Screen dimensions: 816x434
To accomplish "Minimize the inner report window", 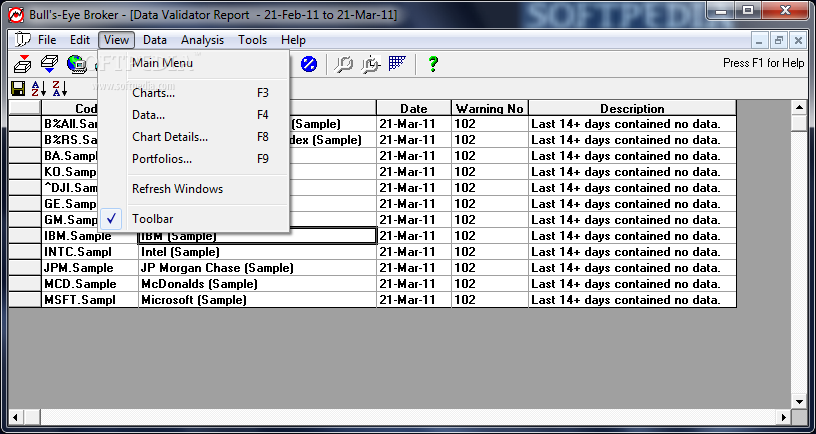I will (x=760, y=40).
